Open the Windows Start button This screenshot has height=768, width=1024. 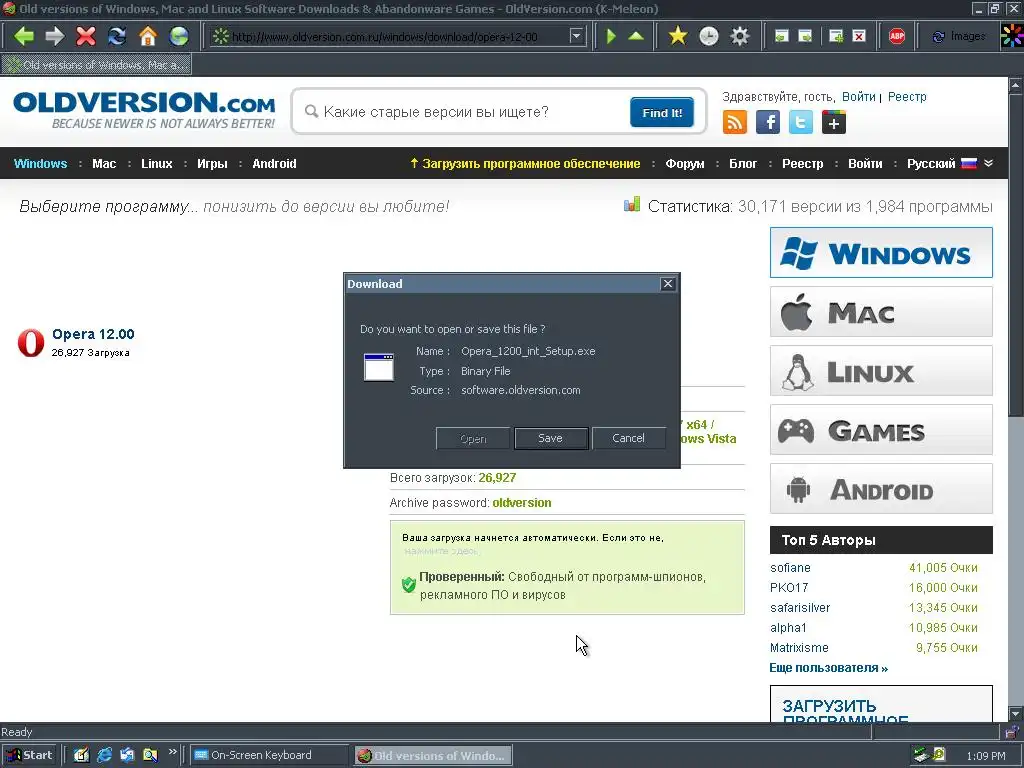pyautogui.click(x=29, y=755)
